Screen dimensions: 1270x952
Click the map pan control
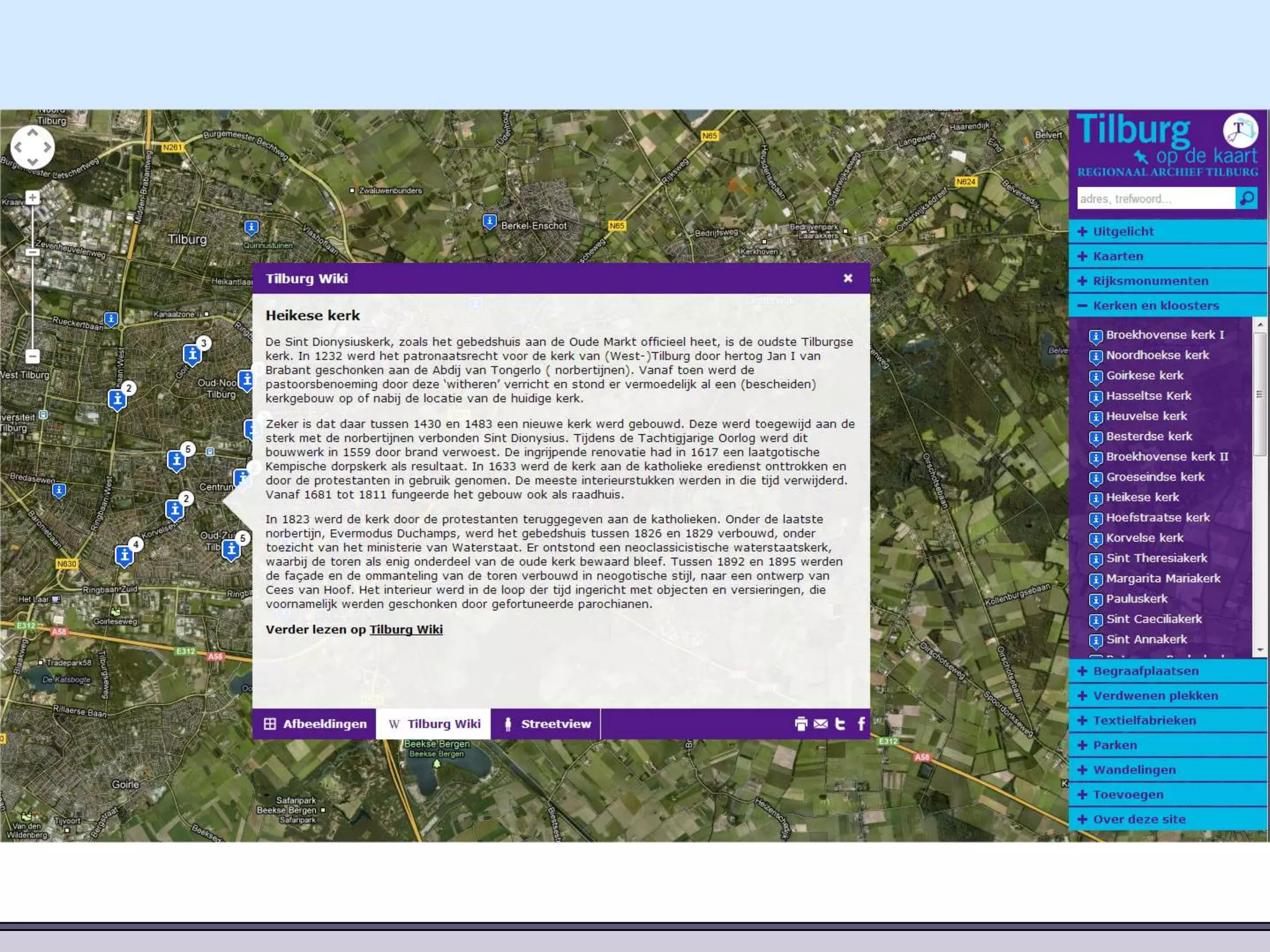[33, 148]
